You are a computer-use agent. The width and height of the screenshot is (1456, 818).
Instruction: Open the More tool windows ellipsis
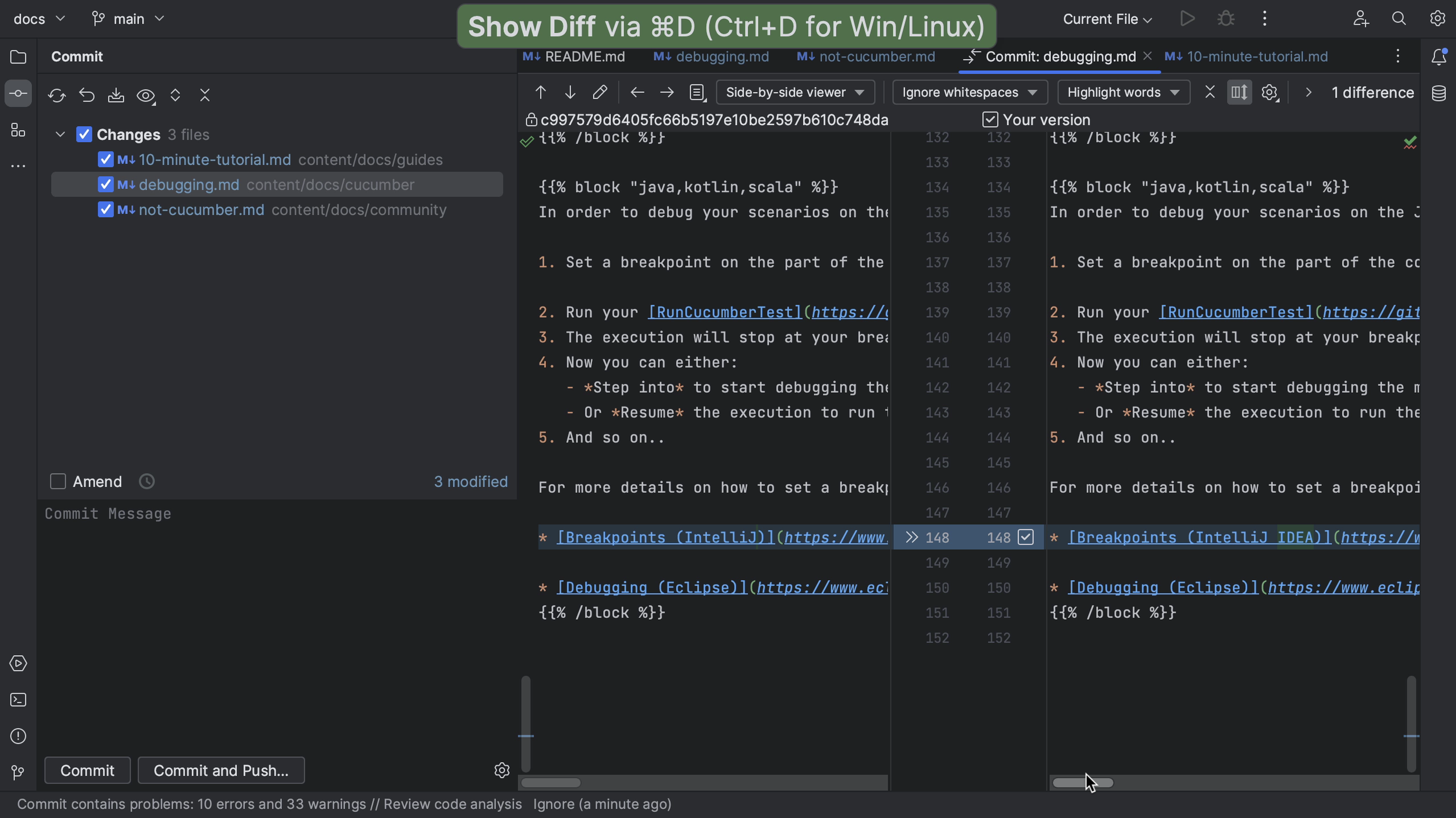click(x=18, y=166)
